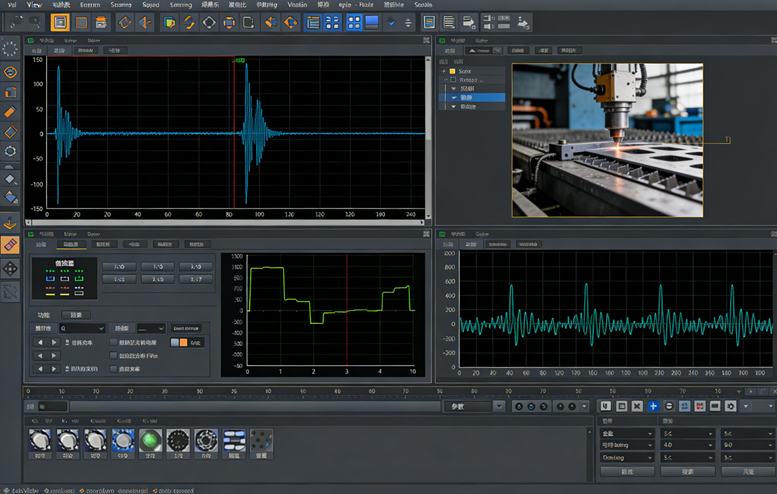Choose the orange pencil tool in left sidebar
Image resolution: width=777 pixels, height=494 pixels.
tap(10, 112)
